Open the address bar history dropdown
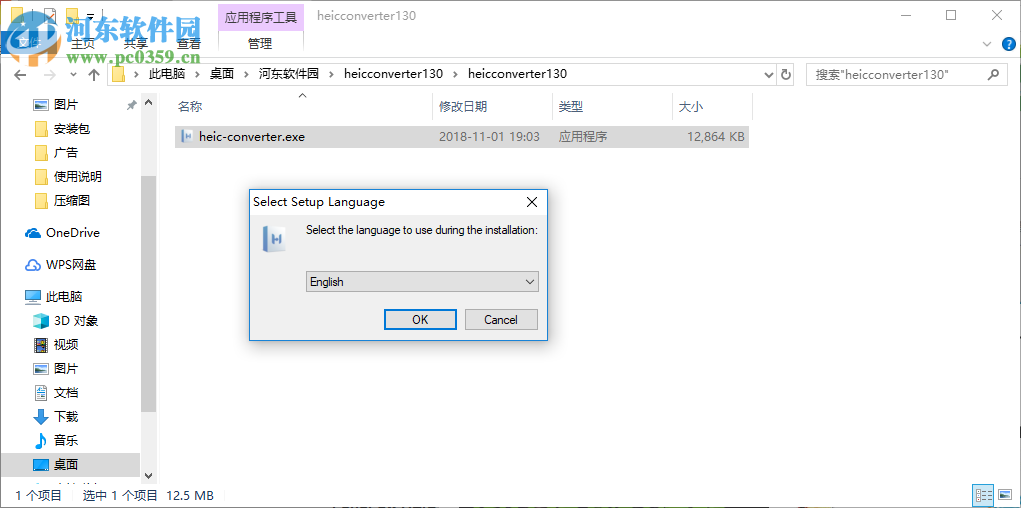The width and height of the screenshot is (1021, 508). (x=768, y=74)
